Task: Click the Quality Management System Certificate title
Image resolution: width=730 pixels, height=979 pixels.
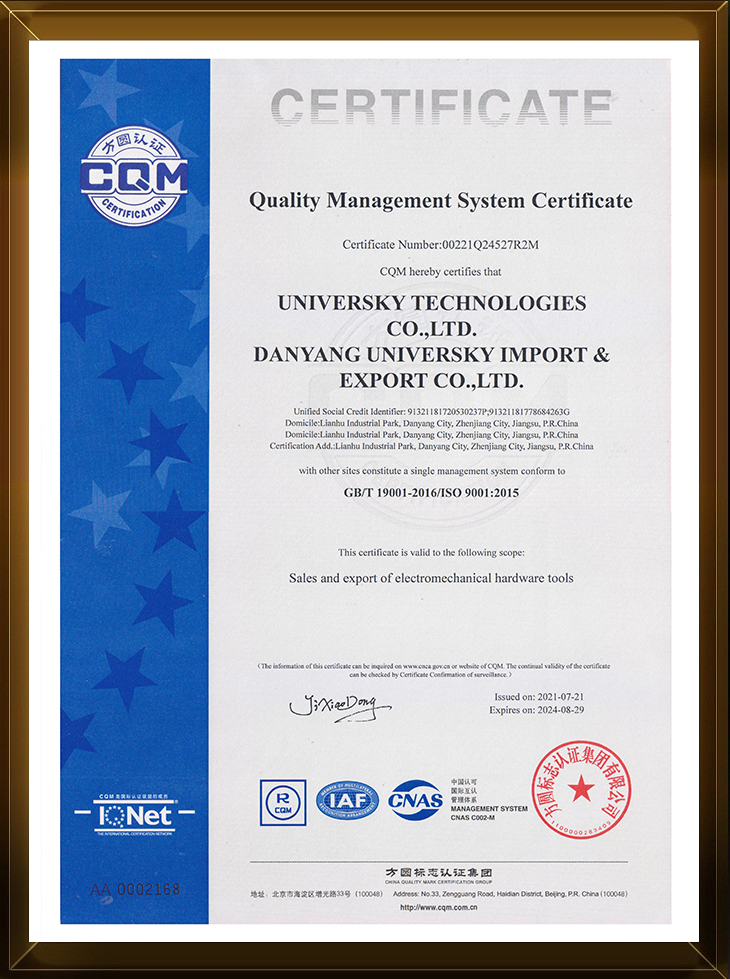Action: click(441, 201)
